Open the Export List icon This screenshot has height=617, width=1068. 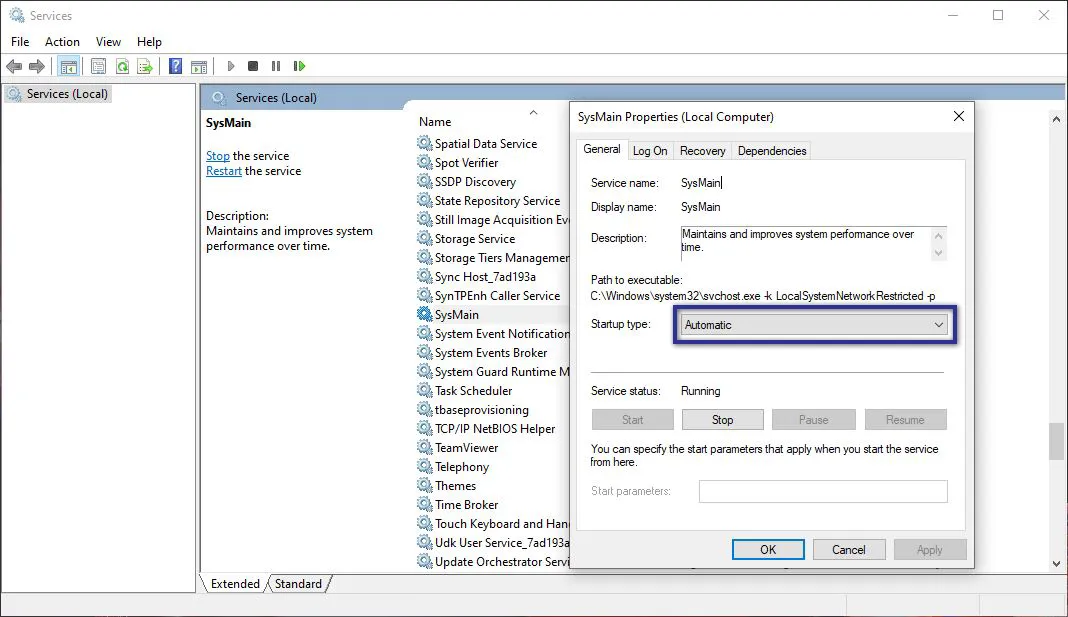[146, 66]
